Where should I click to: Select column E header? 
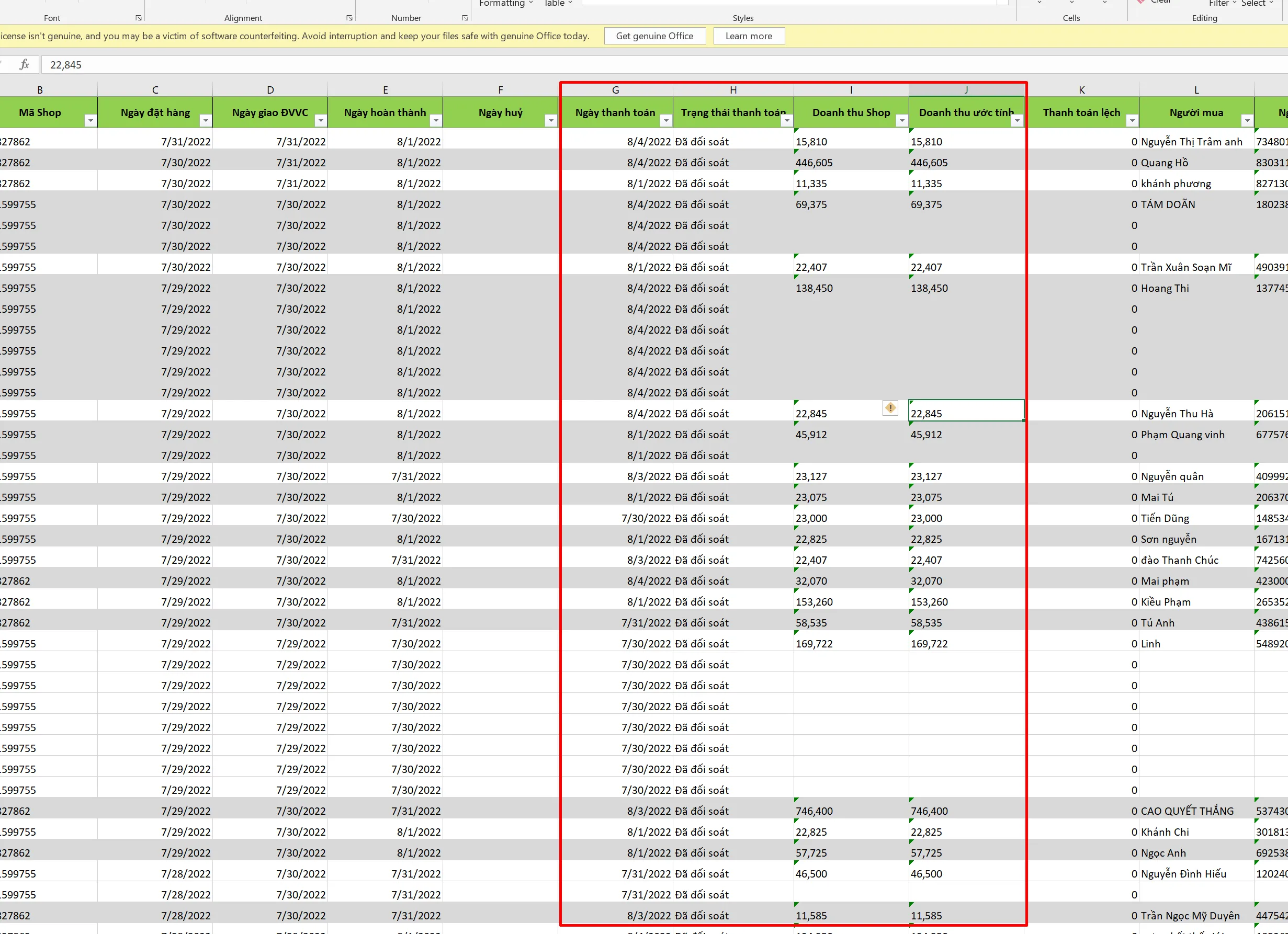click(x=386, y=90)
